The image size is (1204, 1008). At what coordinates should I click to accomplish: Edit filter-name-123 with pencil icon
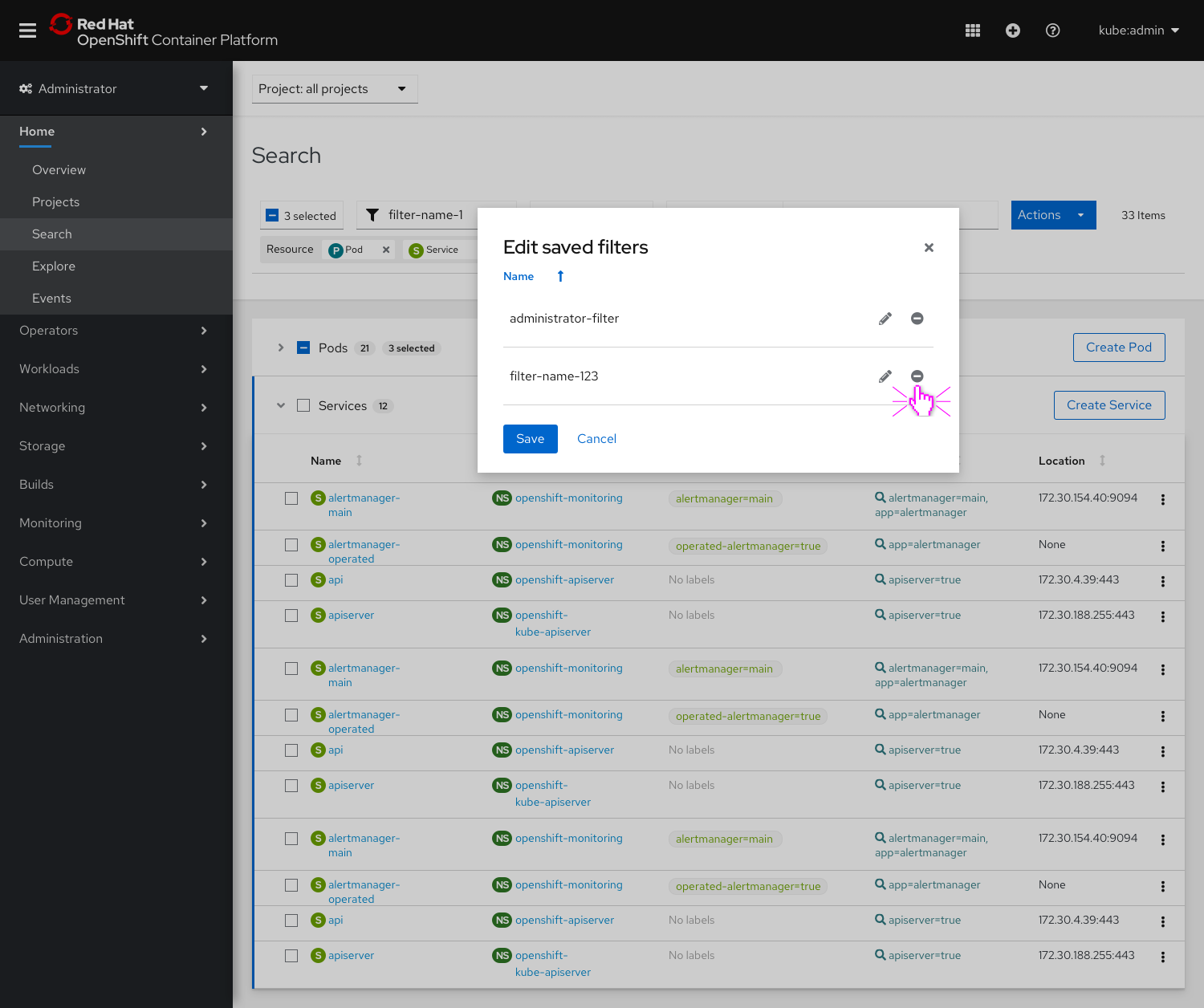pos(885,376)
